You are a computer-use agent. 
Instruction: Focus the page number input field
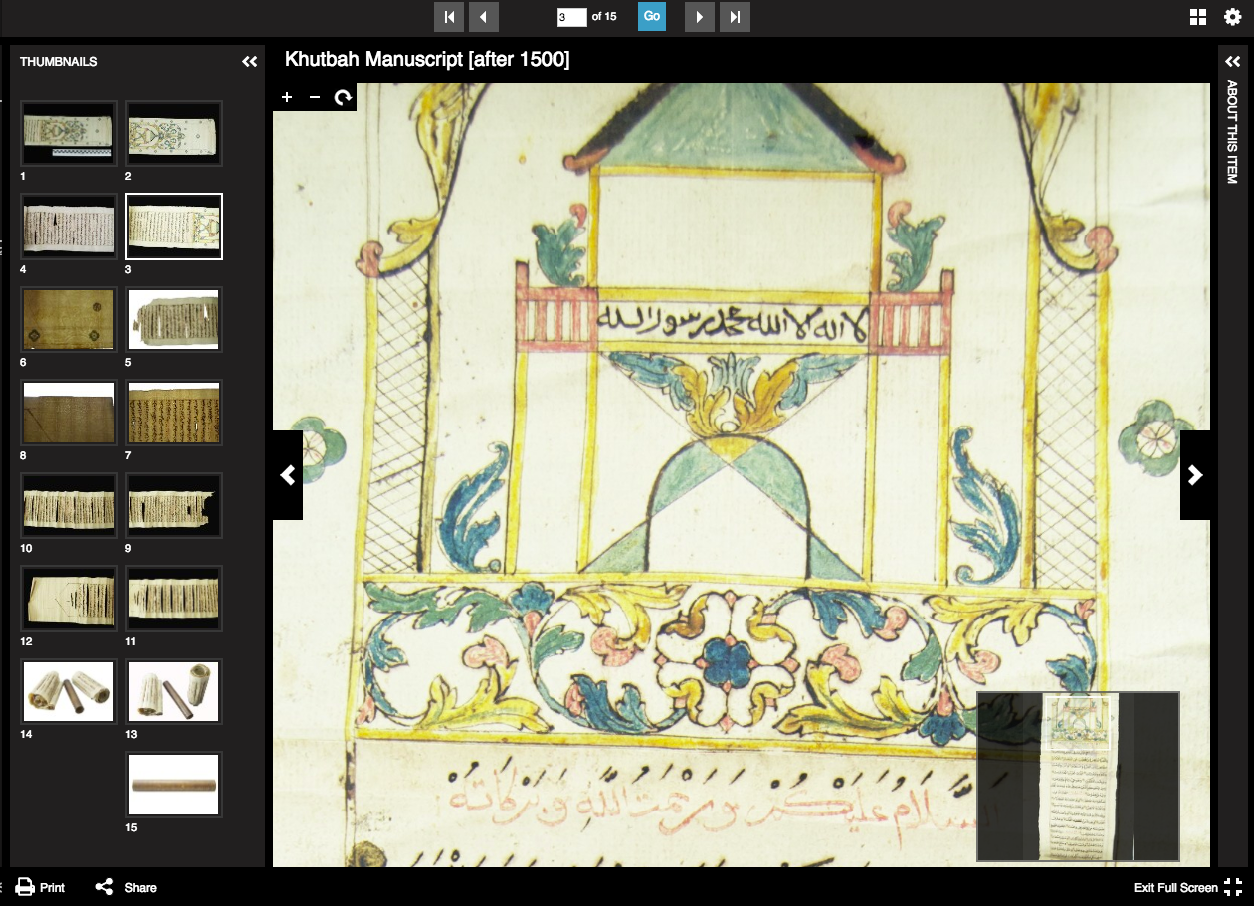571,17
